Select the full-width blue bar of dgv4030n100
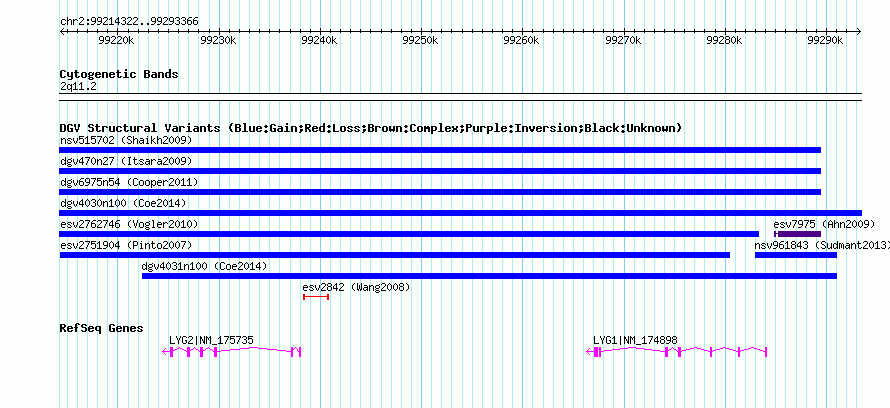Screen dimensions: 890x408 pyautogui.click(x=460, y=213)
